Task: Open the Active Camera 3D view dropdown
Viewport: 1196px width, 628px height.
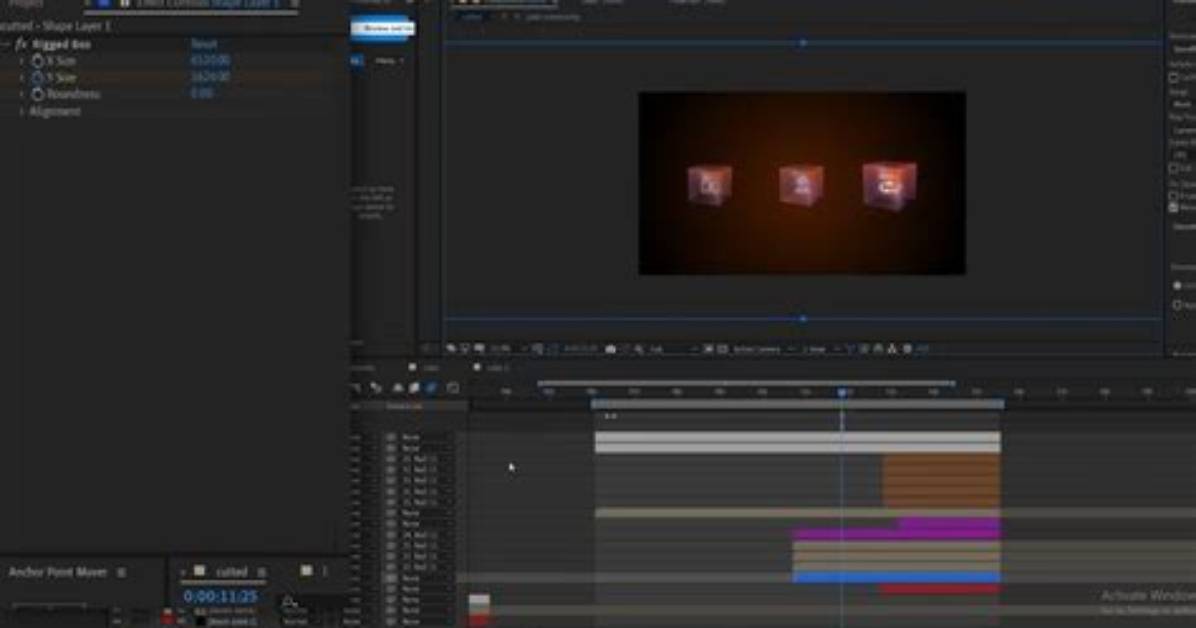Action: 763,349
